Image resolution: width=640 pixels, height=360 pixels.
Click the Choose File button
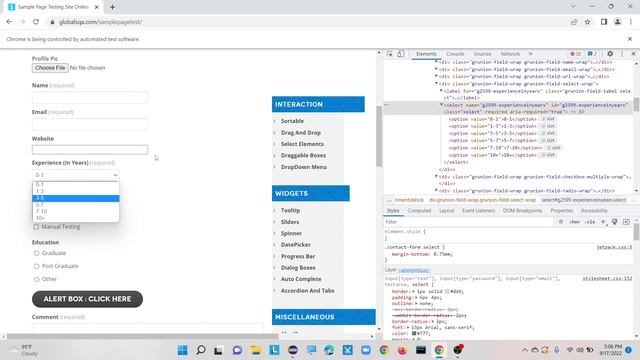[50, 68]
